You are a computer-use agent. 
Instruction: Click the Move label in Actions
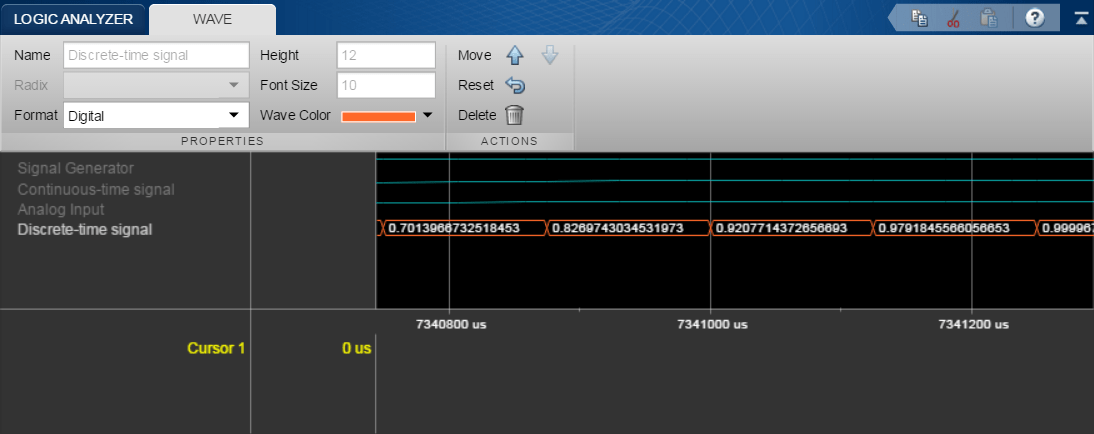[474, 55]
